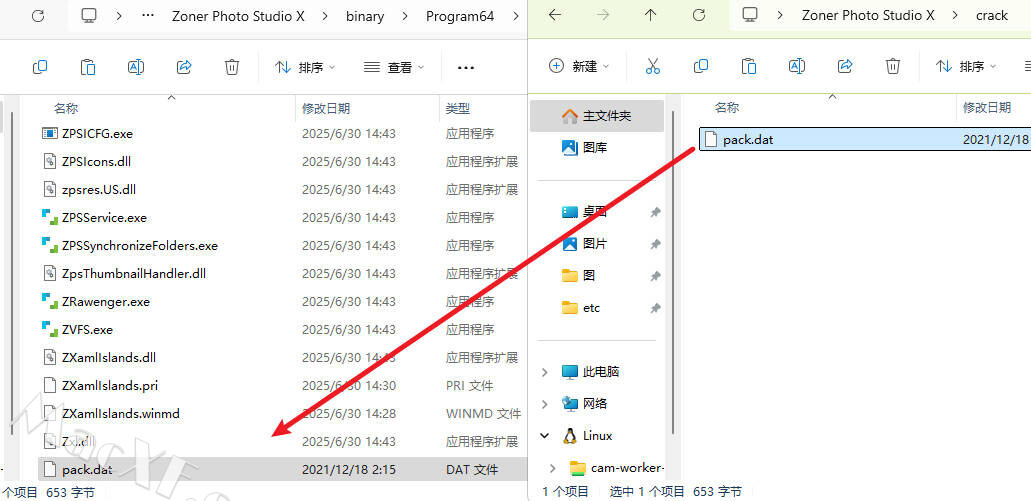The image size is (1031, 501).
Task: Select pack.dat in Program64 folder
Action: (283, 469)
